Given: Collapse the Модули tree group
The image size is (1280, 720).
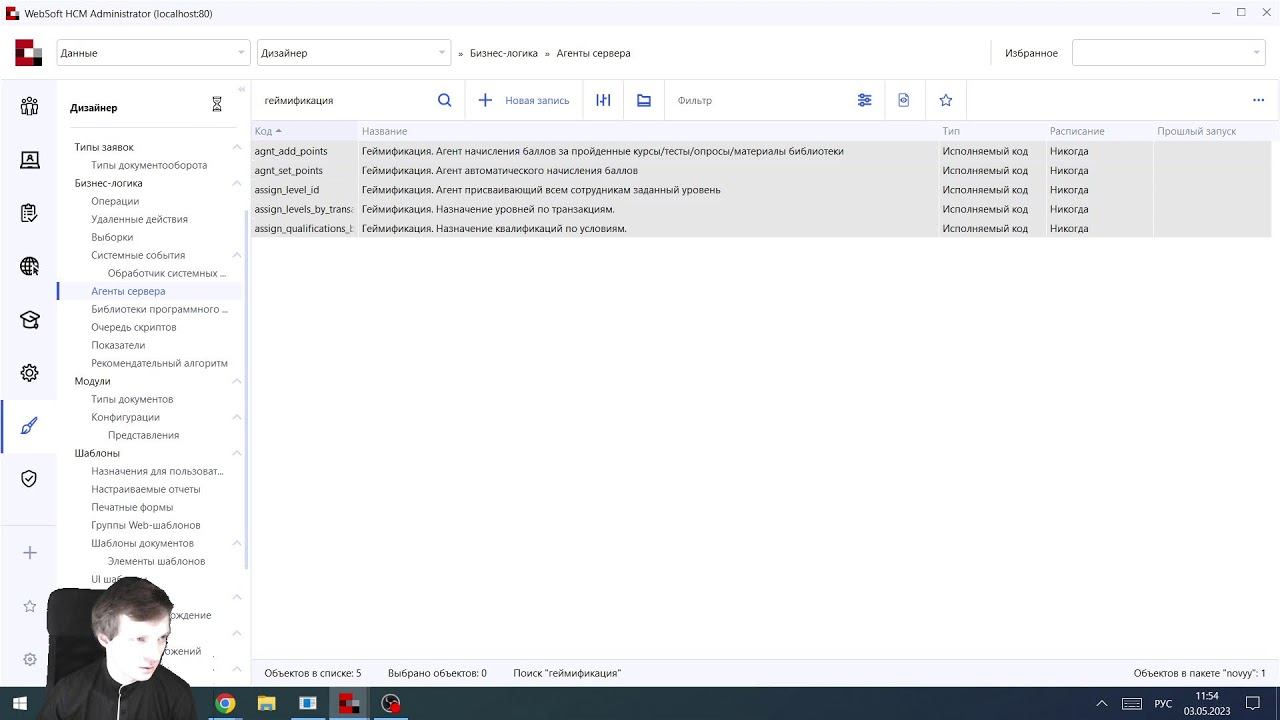Looking at the screenshot, I should [x=237, y=381].
